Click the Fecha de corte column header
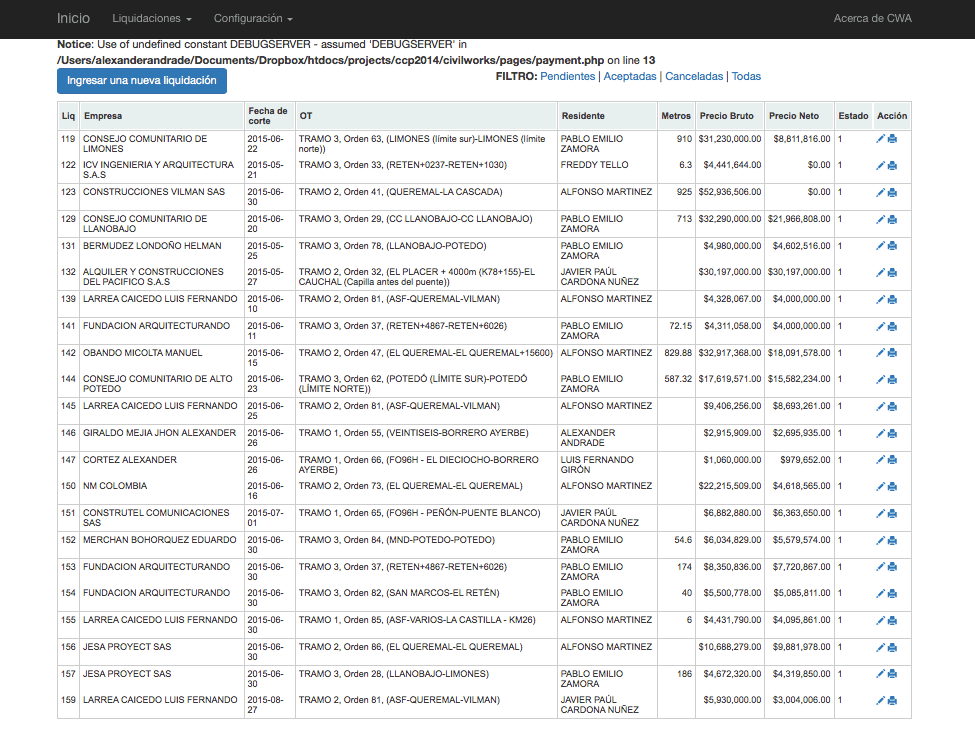This screenshot has height=731, width=975. coord(270,116)
